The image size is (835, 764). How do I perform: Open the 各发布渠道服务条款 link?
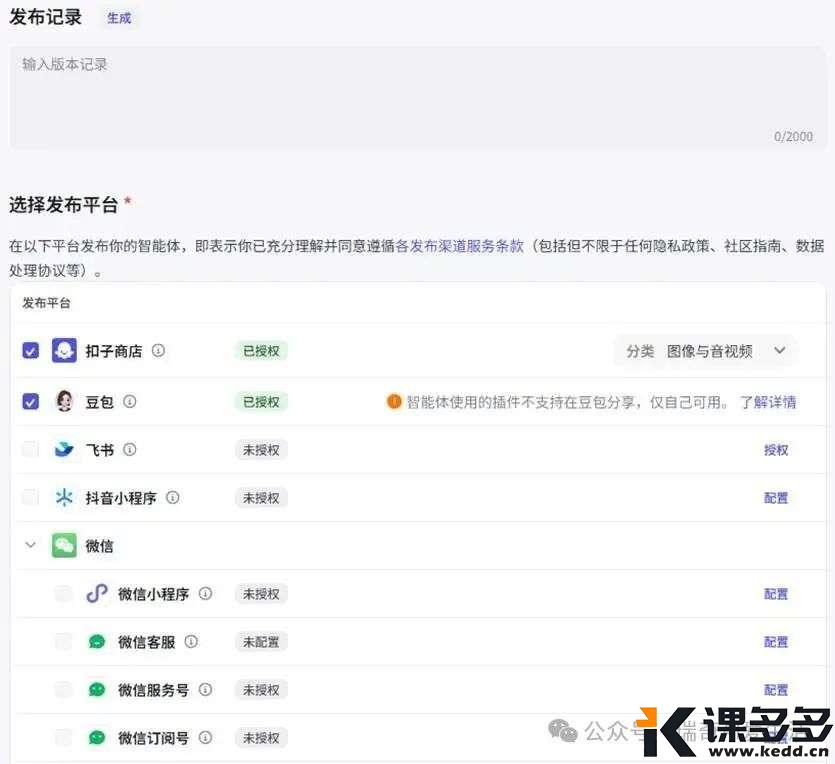(x=459, y=245)
